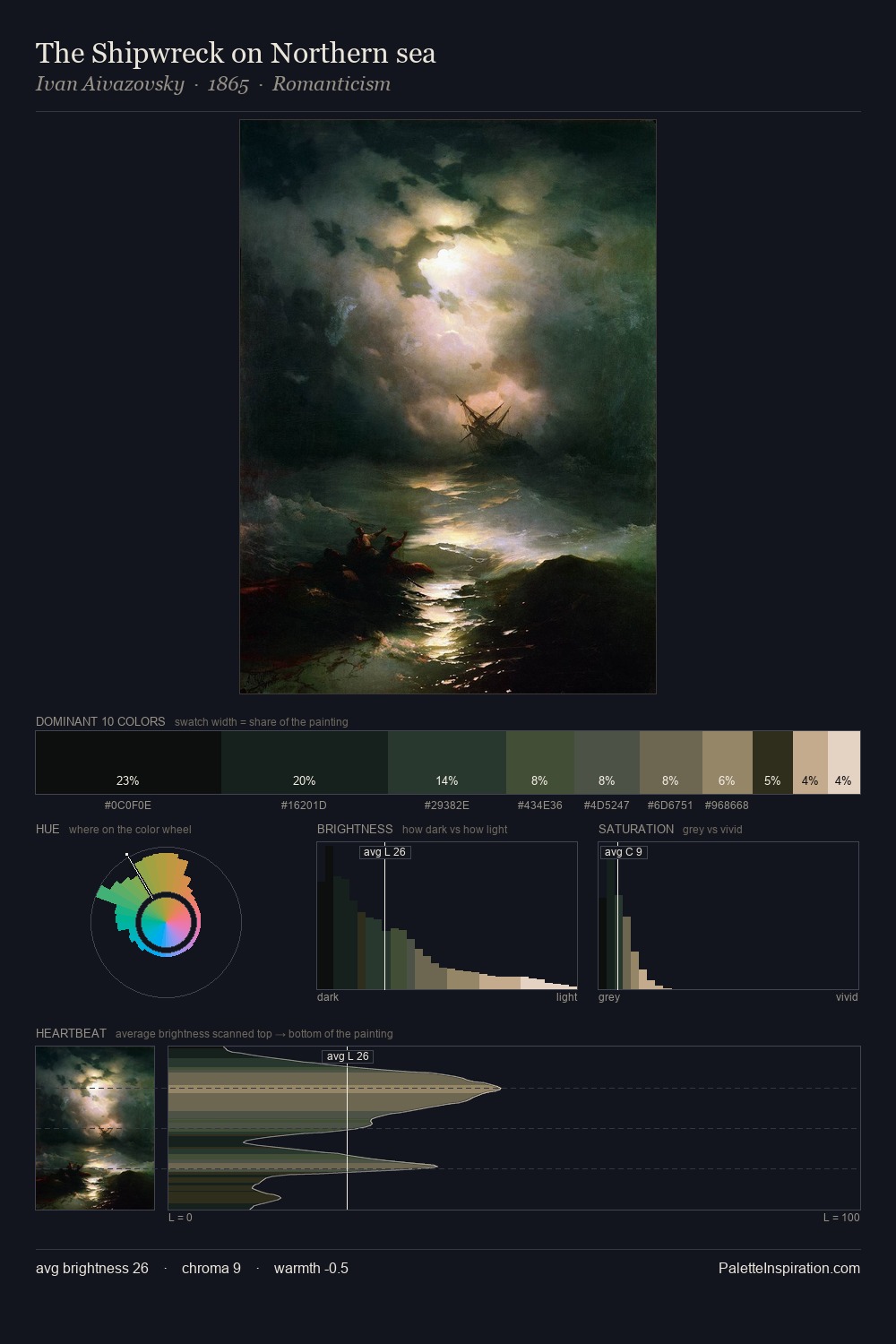The height and width of the screenshot is (1344, 896).
Task: Click the 'dark' brightness axis label
Action: point(328,997)
